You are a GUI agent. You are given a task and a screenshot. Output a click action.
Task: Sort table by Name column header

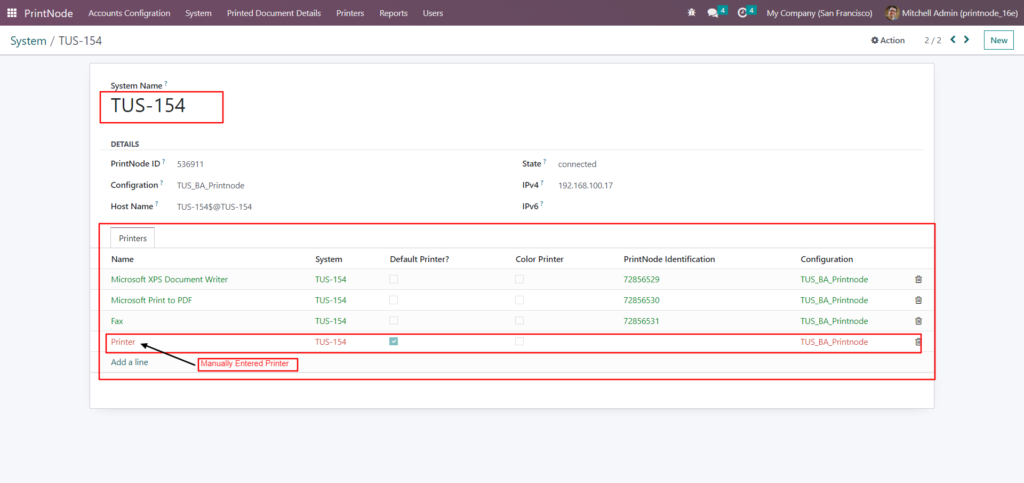coord(121,259)
